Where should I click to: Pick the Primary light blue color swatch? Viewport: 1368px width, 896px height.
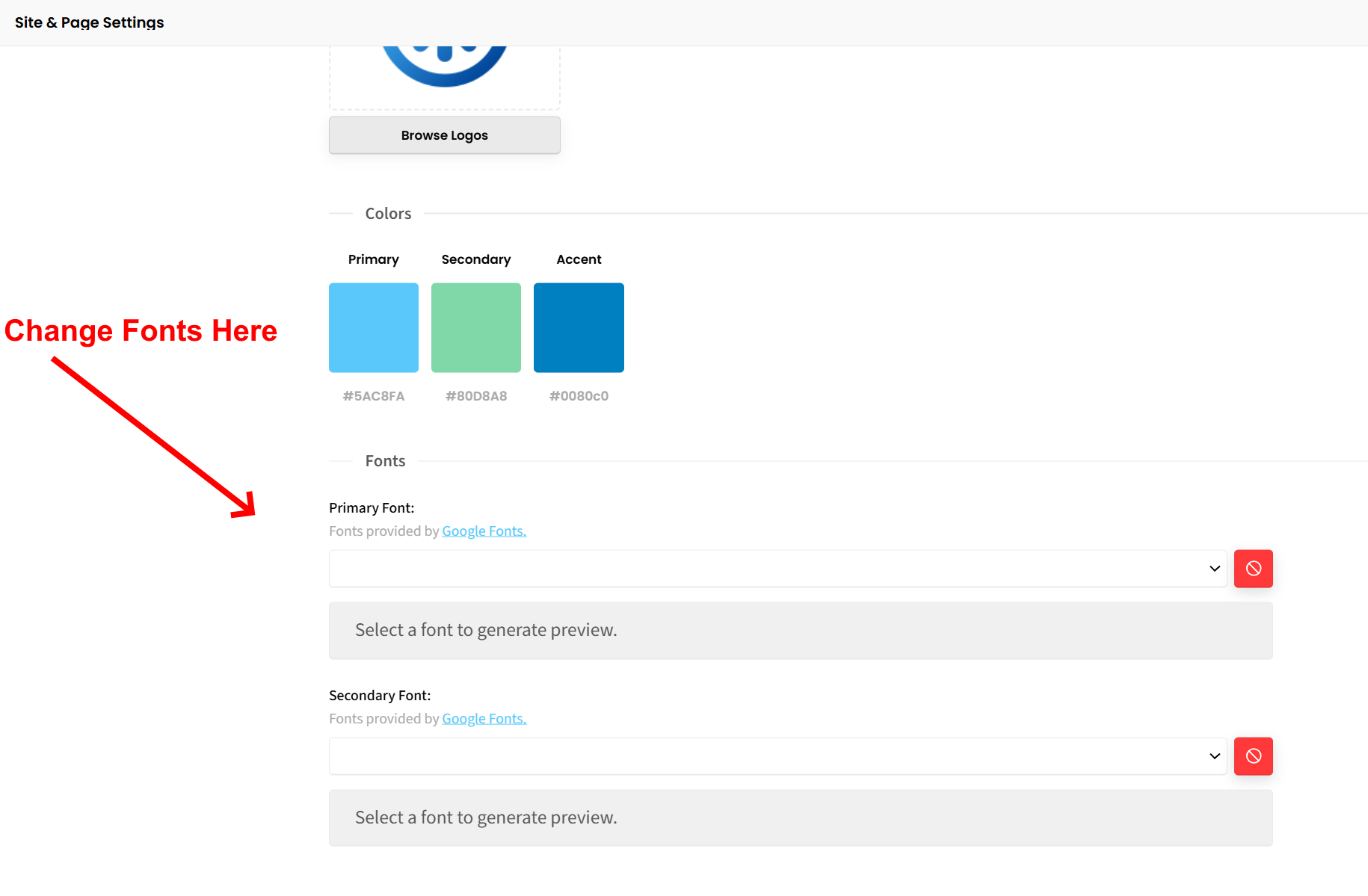374,327
